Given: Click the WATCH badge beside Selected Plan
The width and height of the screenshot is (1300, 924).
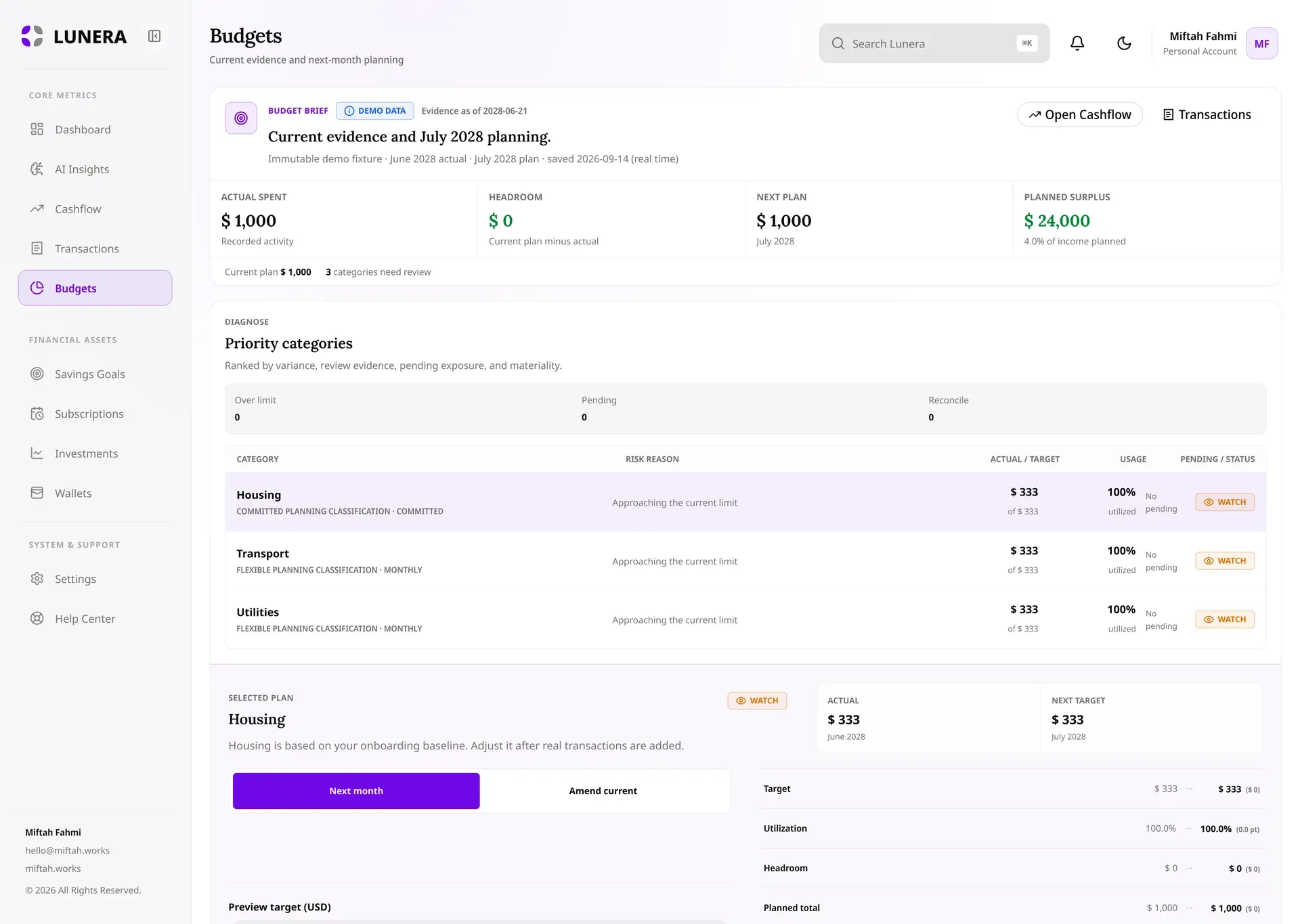Looking at the screenshot, I should 757,701.
